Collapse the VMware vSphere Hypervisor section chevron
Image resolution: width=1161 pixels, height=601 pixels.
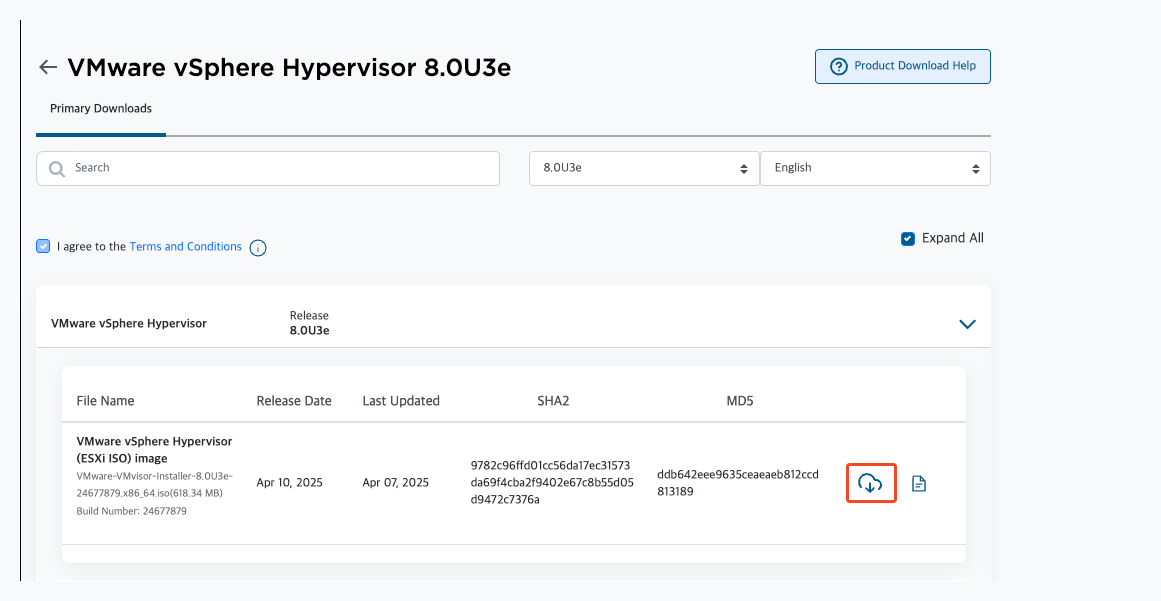coord(967,324)
